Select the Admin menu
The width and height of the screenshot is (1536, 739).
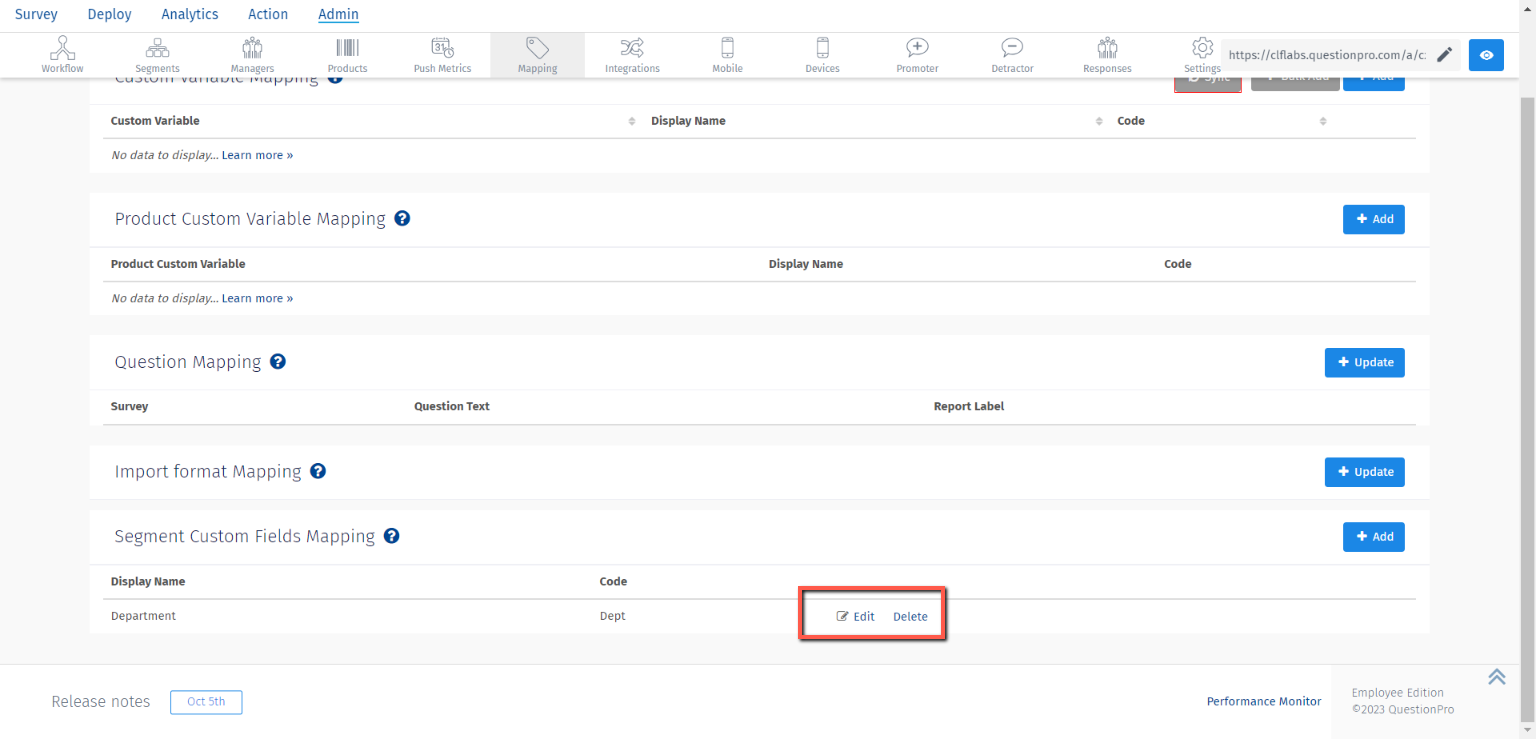point(338,14)
